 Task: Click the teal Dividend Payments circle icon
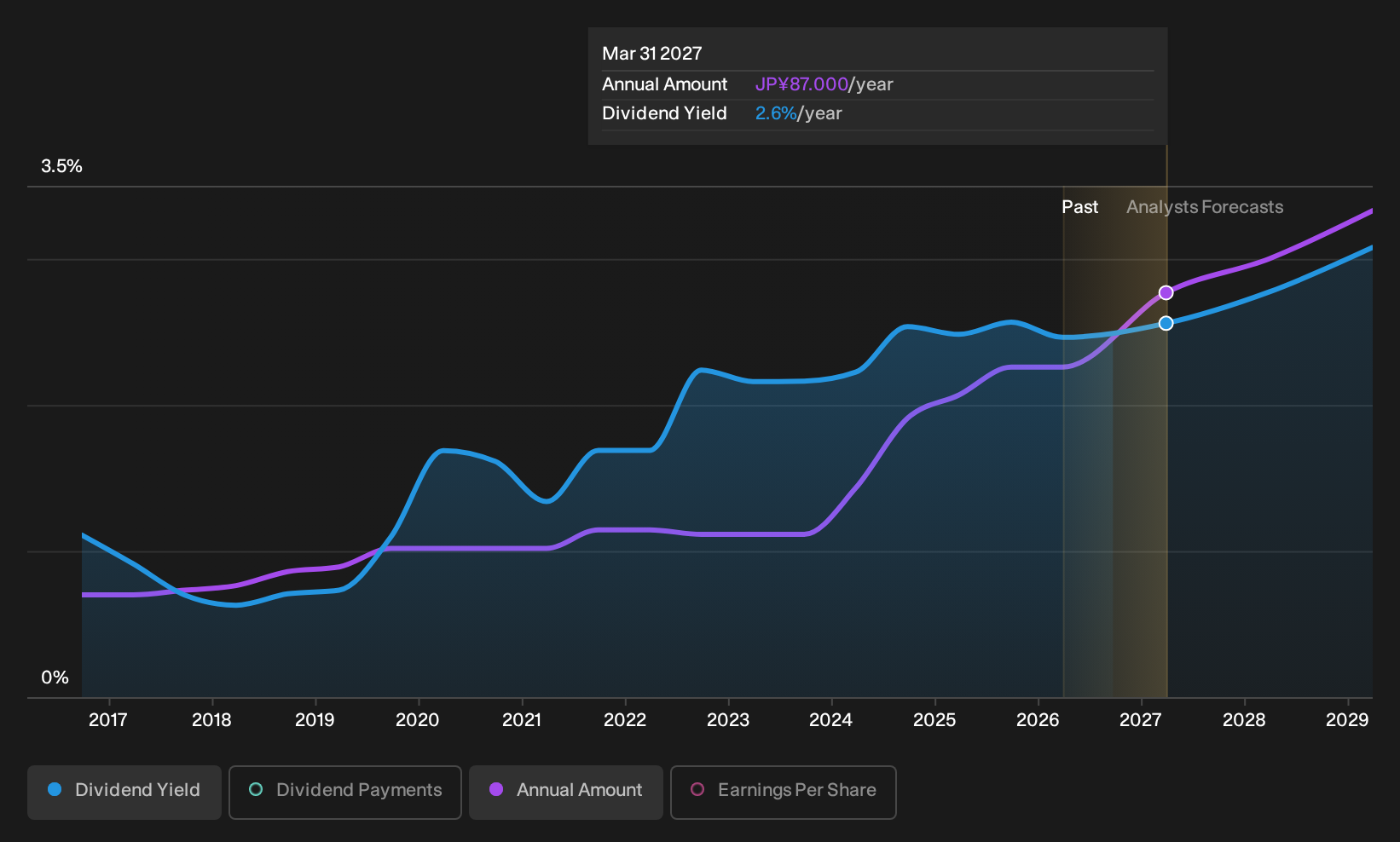[256, 789]
